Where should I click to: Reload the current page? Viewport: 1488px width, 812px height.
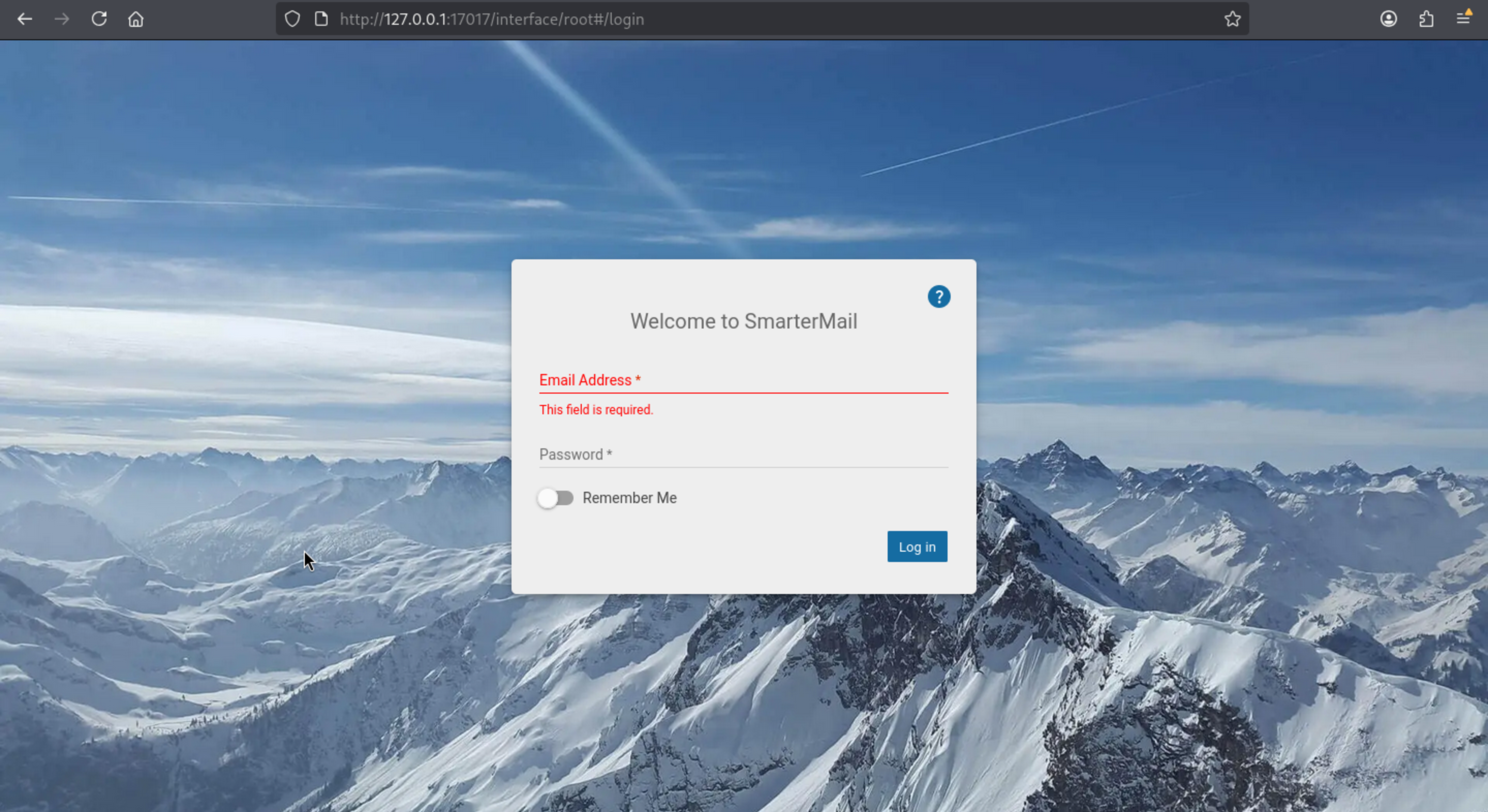click(x=99, y=19)
